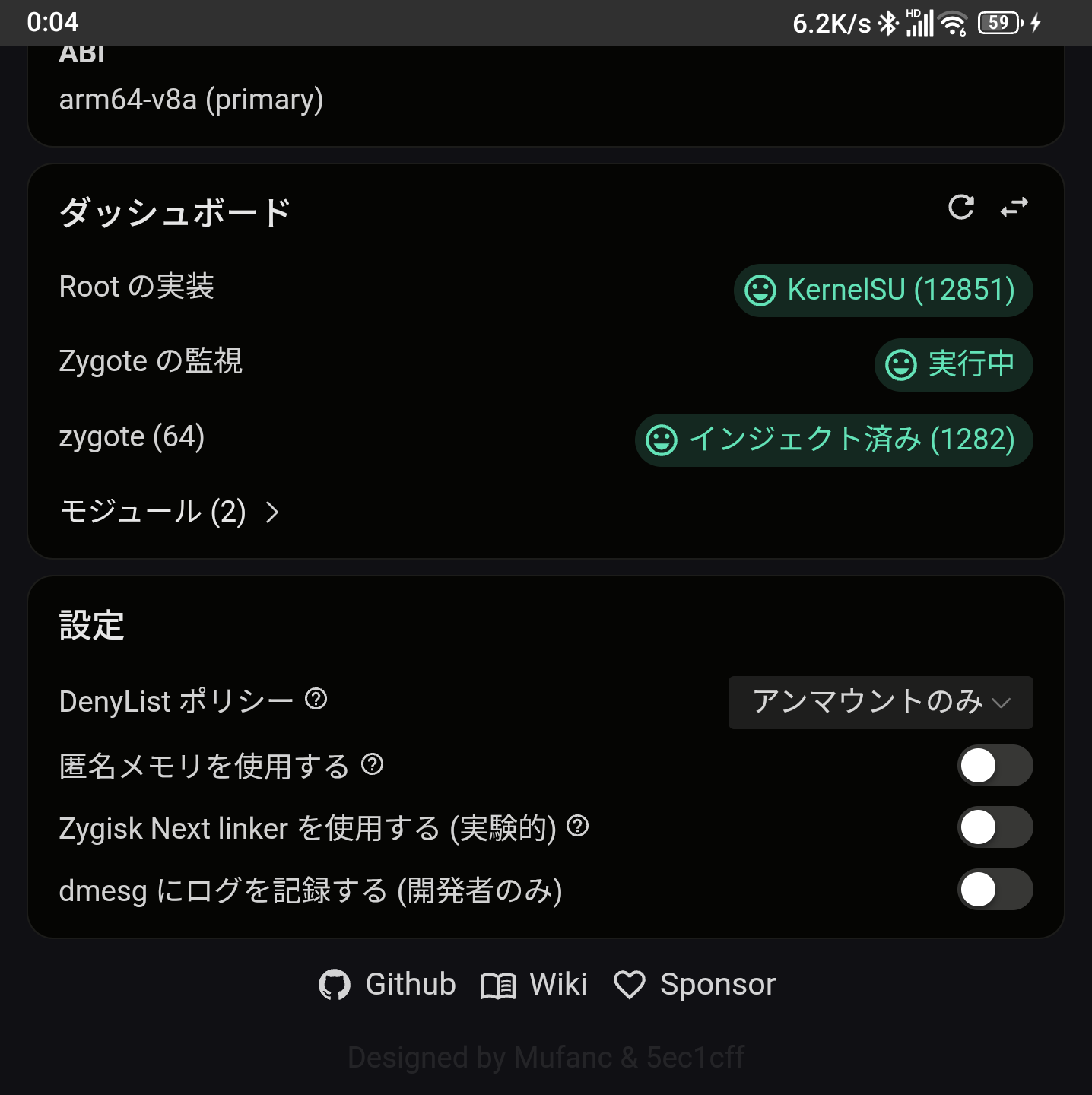Click help icon beside Zygisk Next linker

(x=578, y=825)
